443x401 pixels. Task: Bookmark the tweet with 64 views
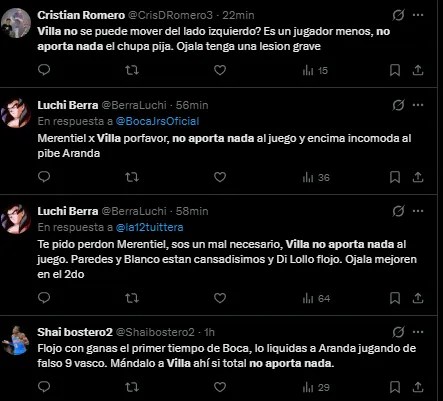[395, 298]
